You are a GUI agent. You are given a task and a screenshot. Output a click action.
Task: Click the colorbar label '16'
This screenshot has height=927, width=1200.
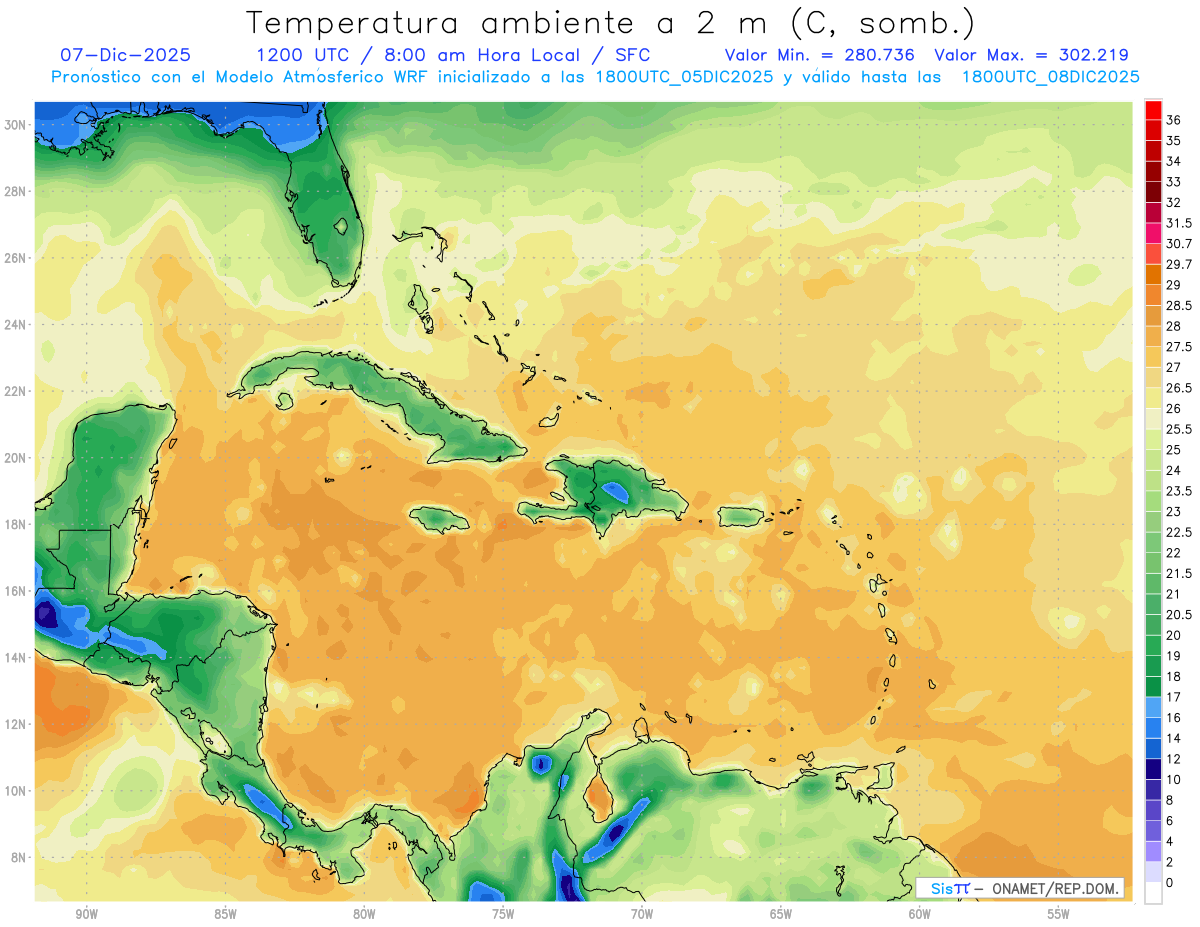pyautogui.click(x=1174, y=718)
